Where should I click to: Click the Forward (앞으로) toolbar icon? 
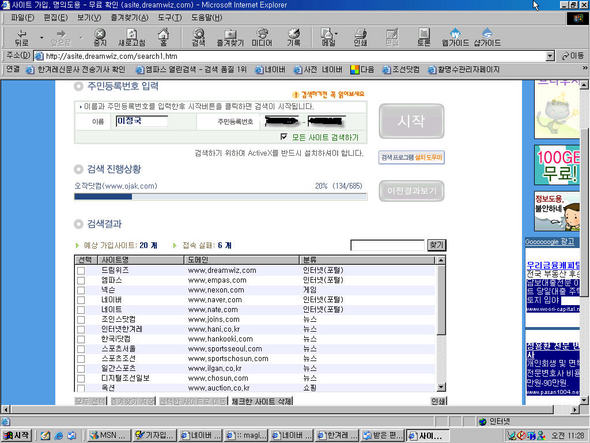click(61, 37)
